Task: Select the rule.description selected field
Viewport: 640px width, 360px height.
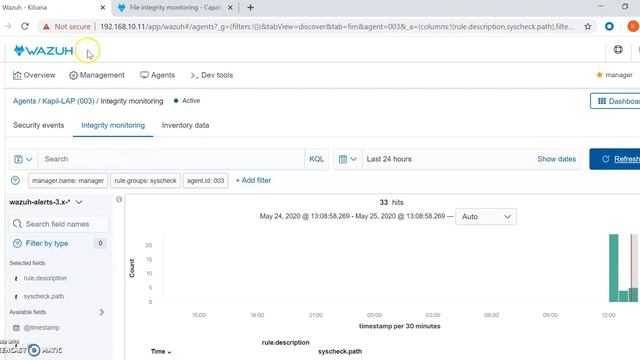Action: click(45, 278)
